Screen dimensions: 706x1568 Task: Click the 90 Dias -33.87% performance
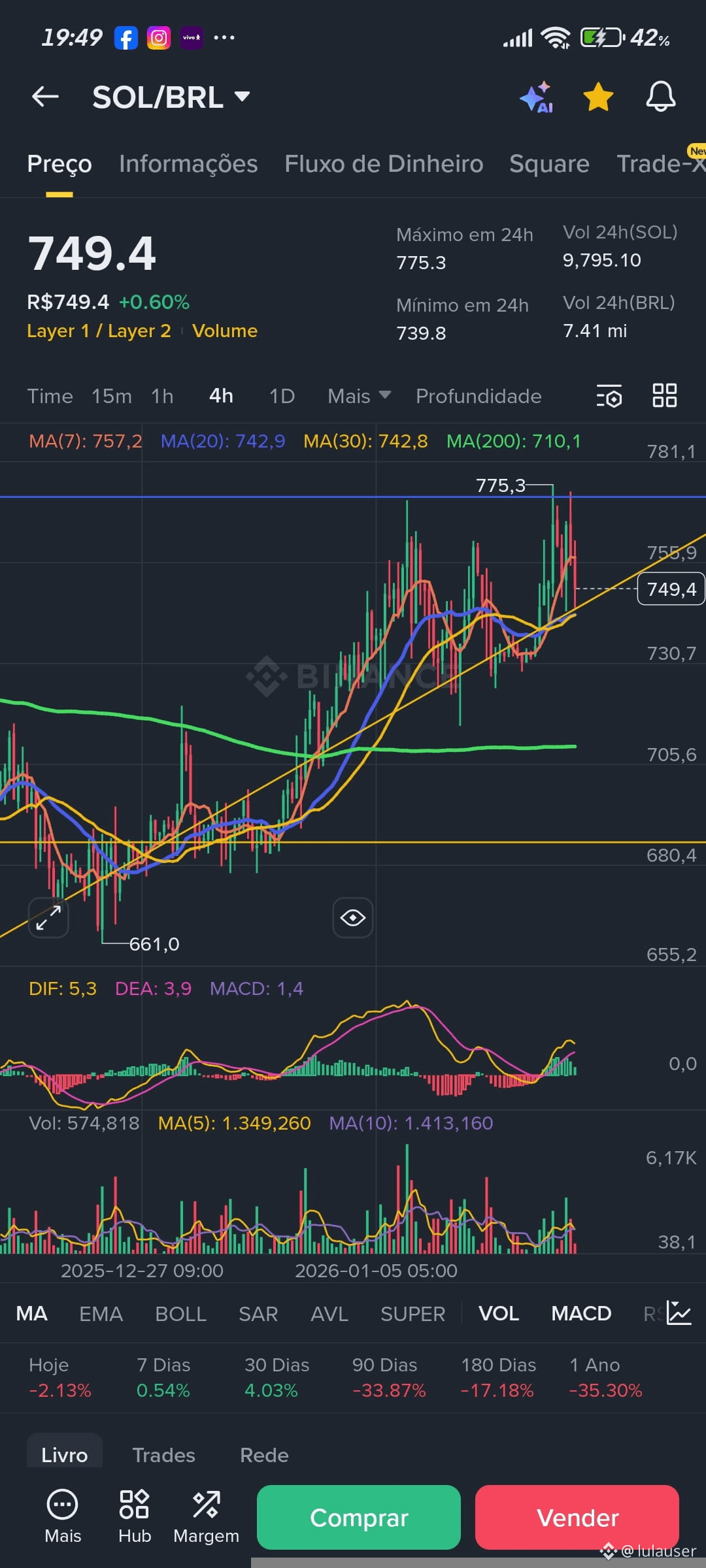coord(389,1378)
